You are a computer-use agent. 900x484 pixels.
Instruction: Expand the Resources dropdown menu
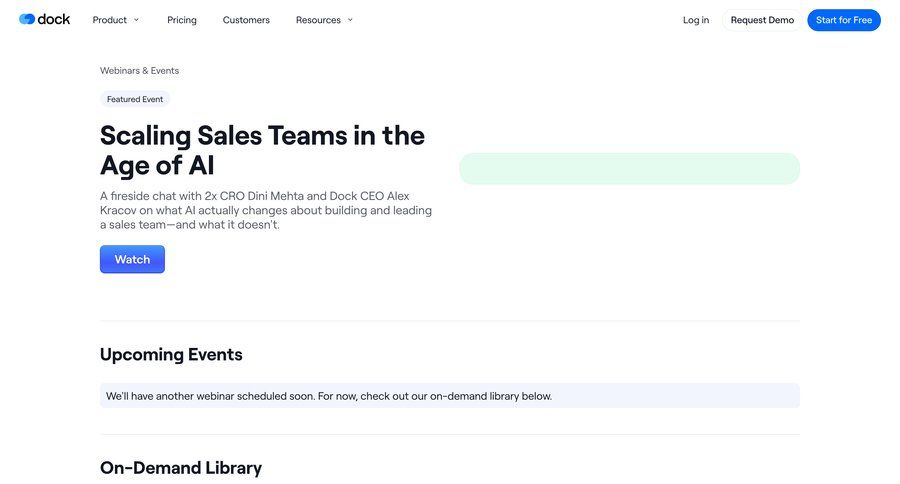click(x=324, y=20)
